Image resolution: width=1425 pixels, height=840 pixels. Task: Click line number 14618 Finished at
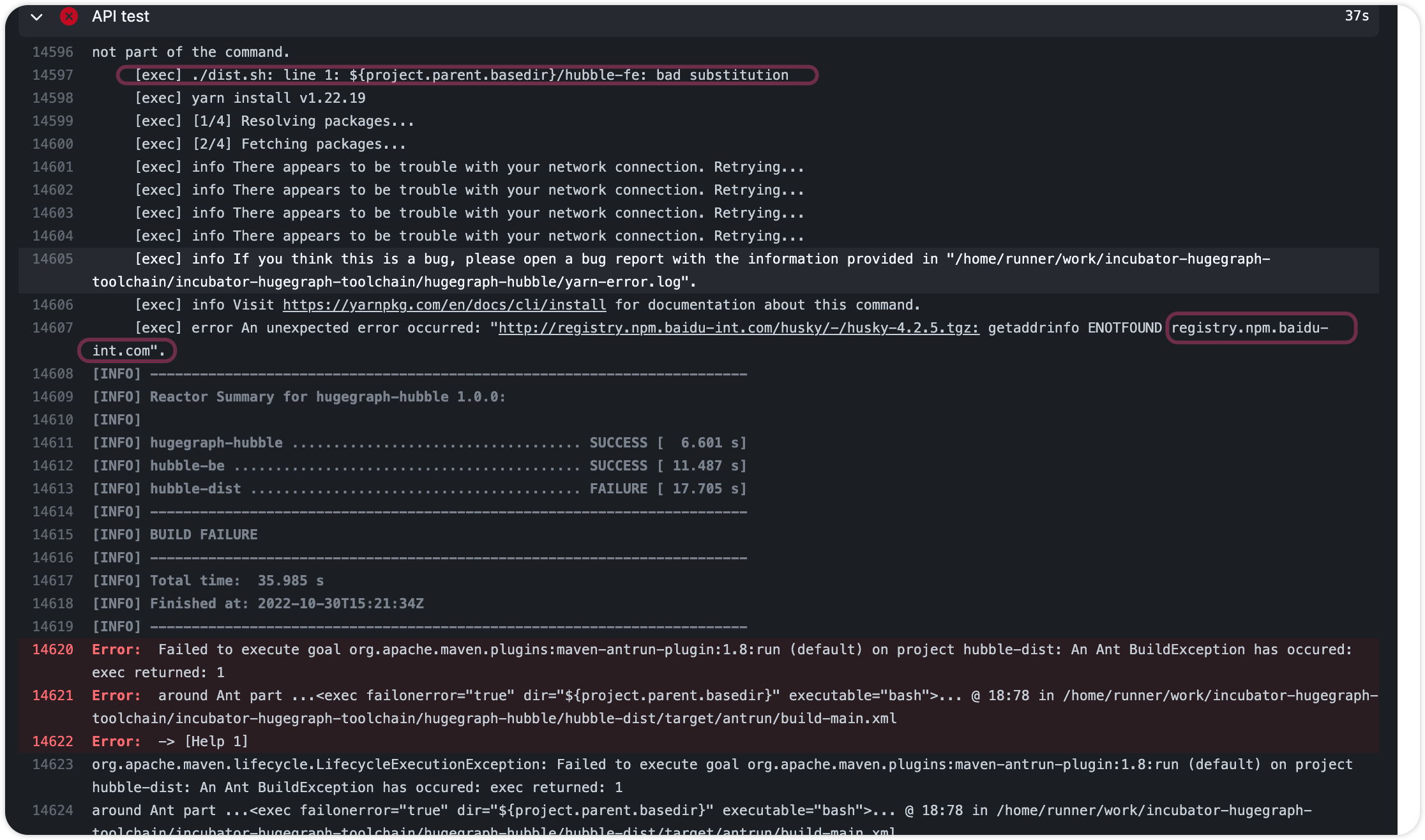[53, 604]
